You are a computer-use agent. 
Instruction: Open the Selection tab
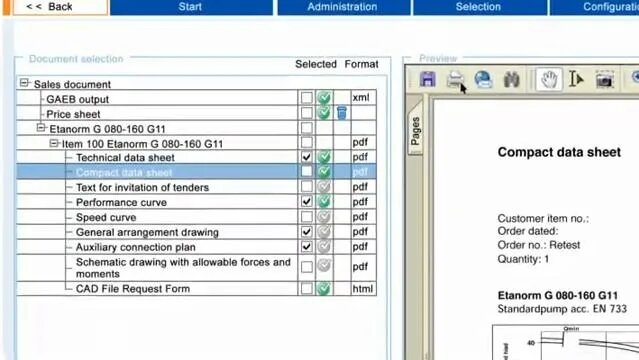(x=479, y=7)
